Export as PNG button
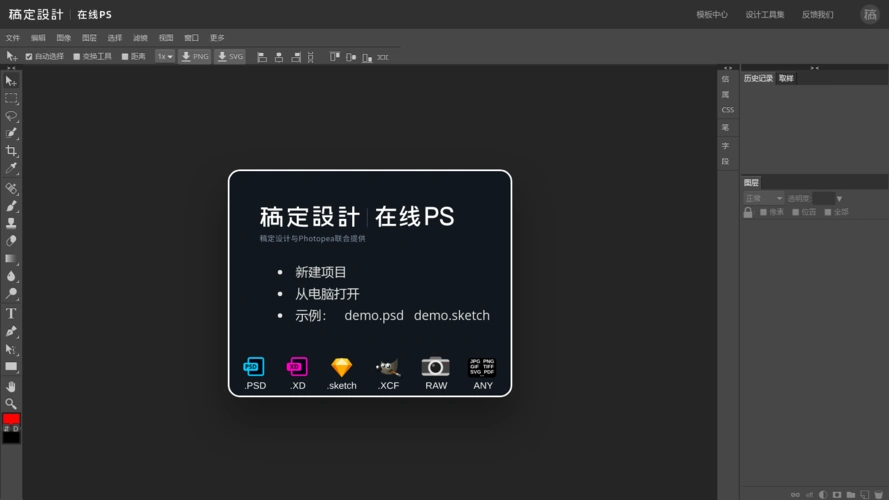 tap(194, 57)
